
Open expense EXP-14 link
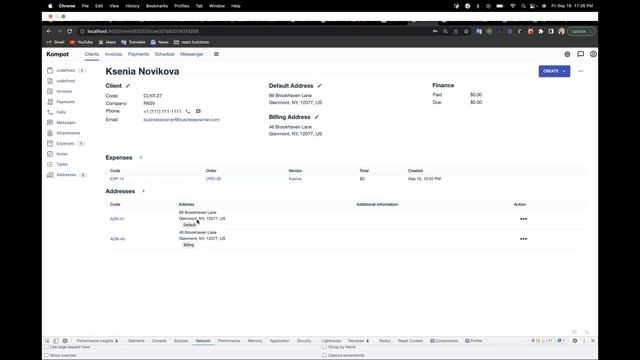(x=117, y=179)
